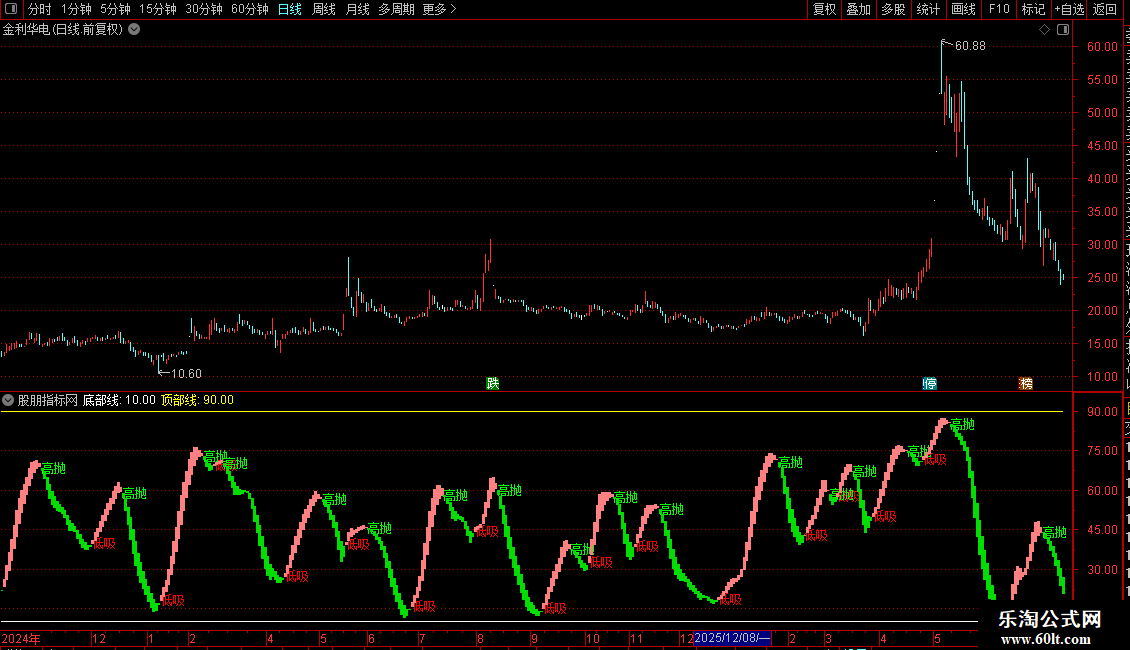Click the 75.00 indicator axis label
This screenshot has width=1130, height=650.
[1102, 450]
